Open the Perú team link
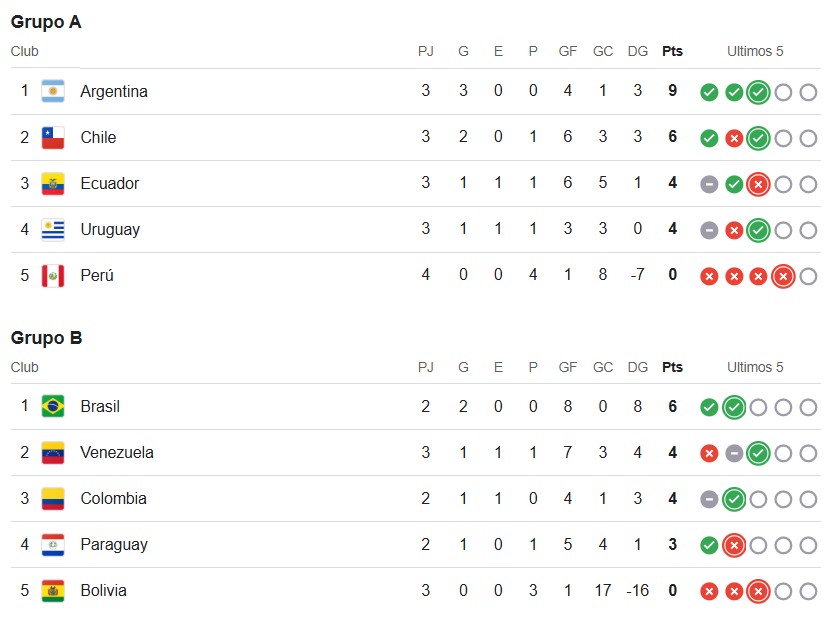This screenshot has width=827, height=620. tap(97, 275)
